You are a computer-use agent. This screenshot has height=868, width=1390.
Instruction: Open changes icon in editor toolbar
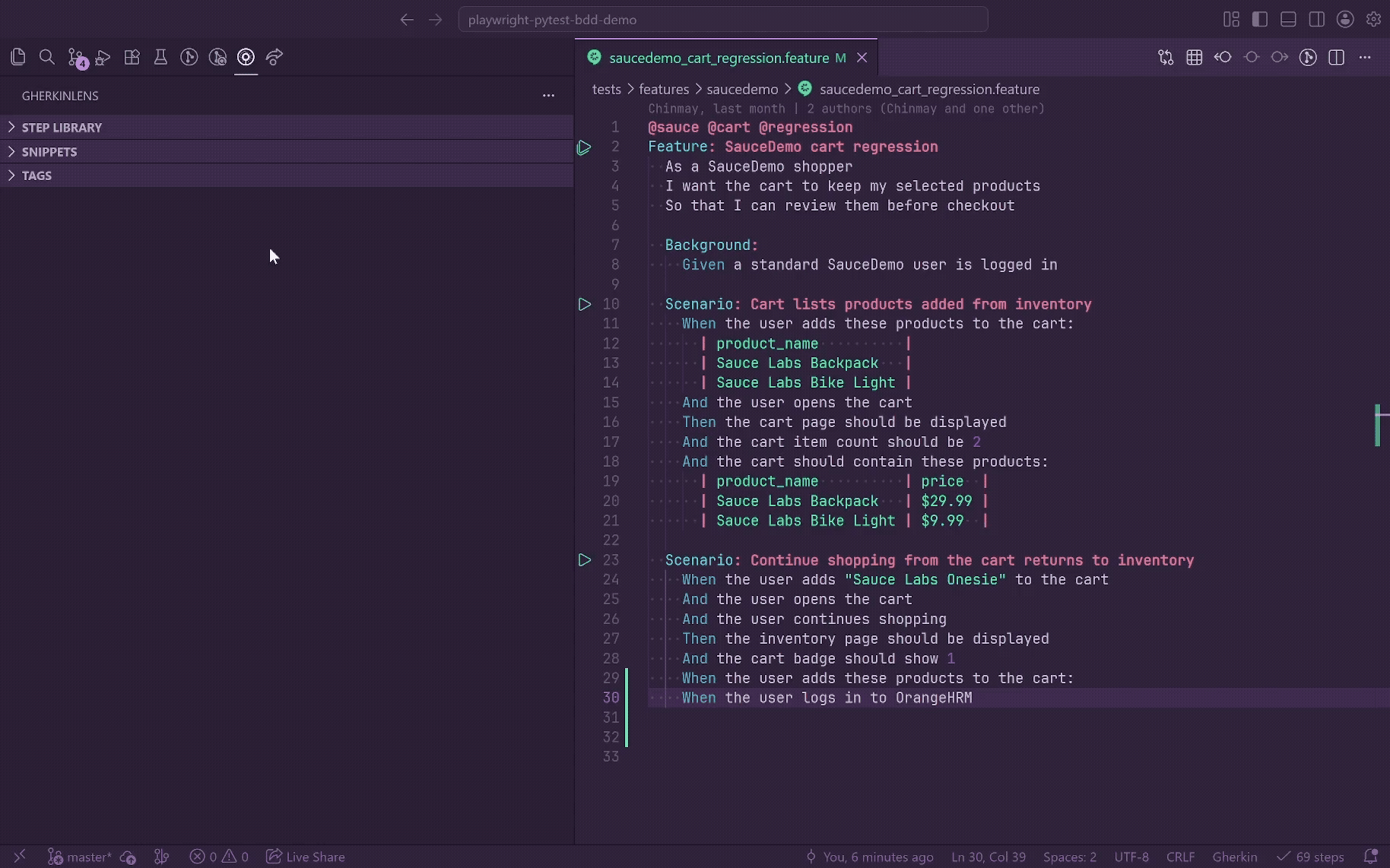(1166, 57)
